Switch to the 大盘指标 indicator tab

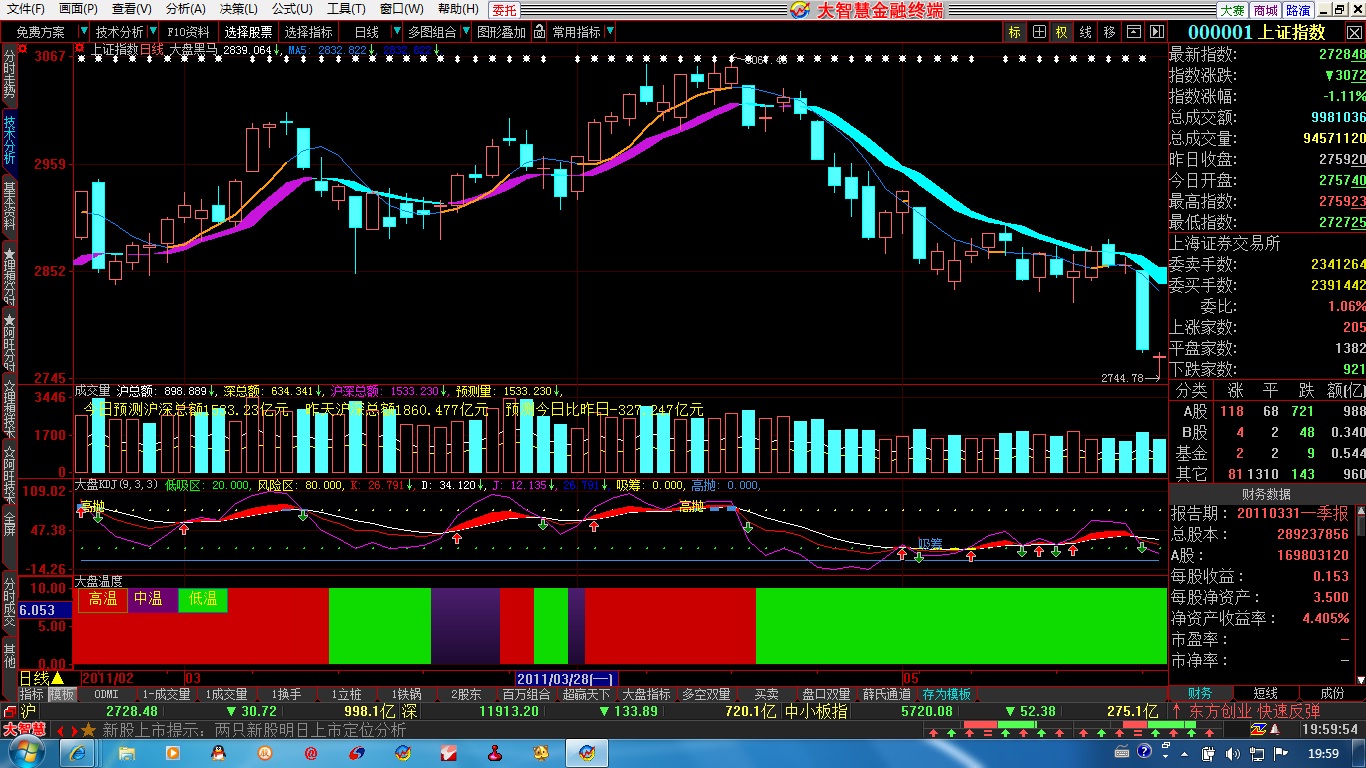tap(646, 694)
